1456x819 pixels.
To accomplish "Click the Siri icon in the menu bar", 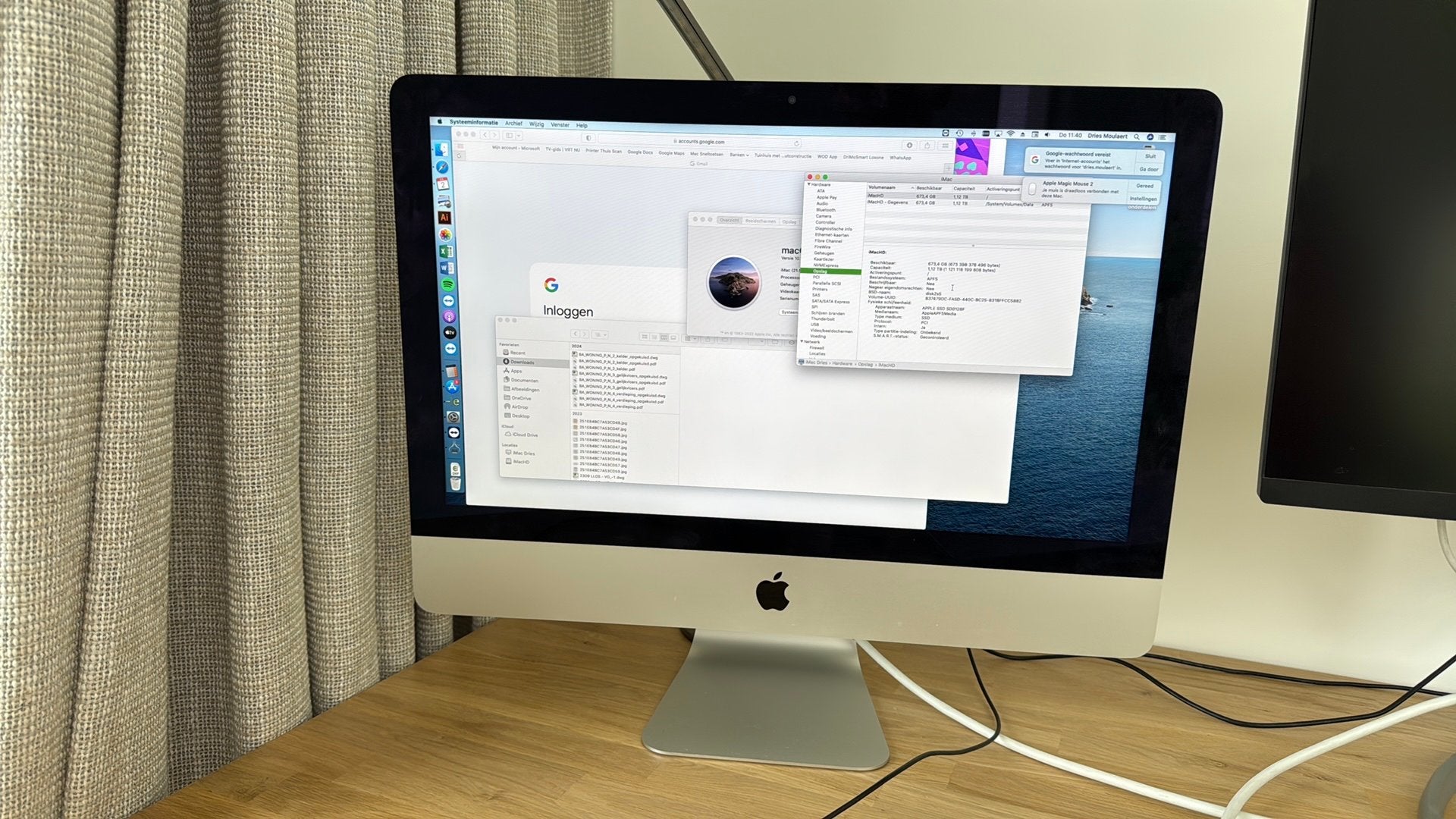I will coord(1150,136).
